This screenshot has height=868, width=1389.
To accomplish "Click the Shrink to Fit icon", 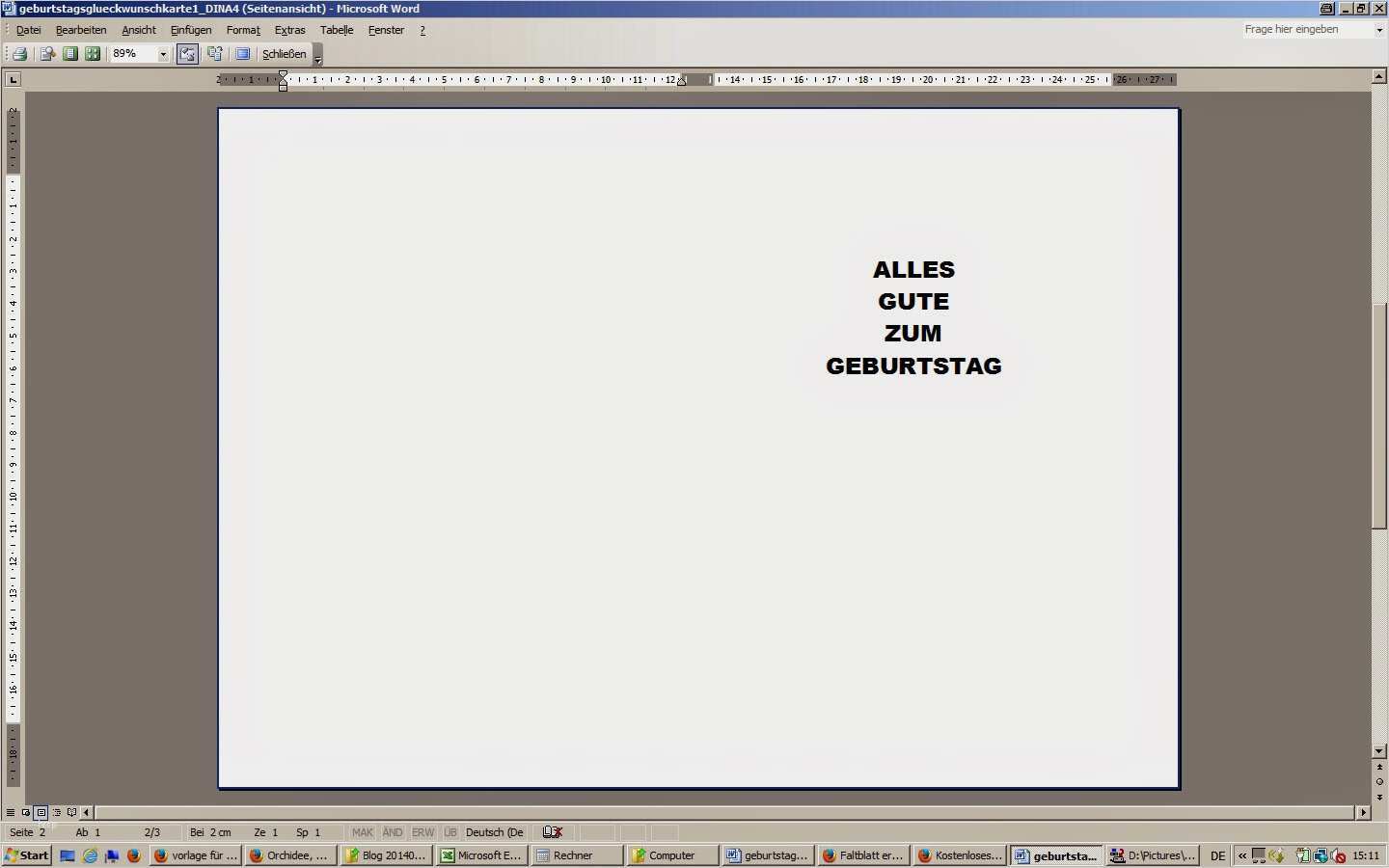I will pyautogui.click(x=215, y=54).
